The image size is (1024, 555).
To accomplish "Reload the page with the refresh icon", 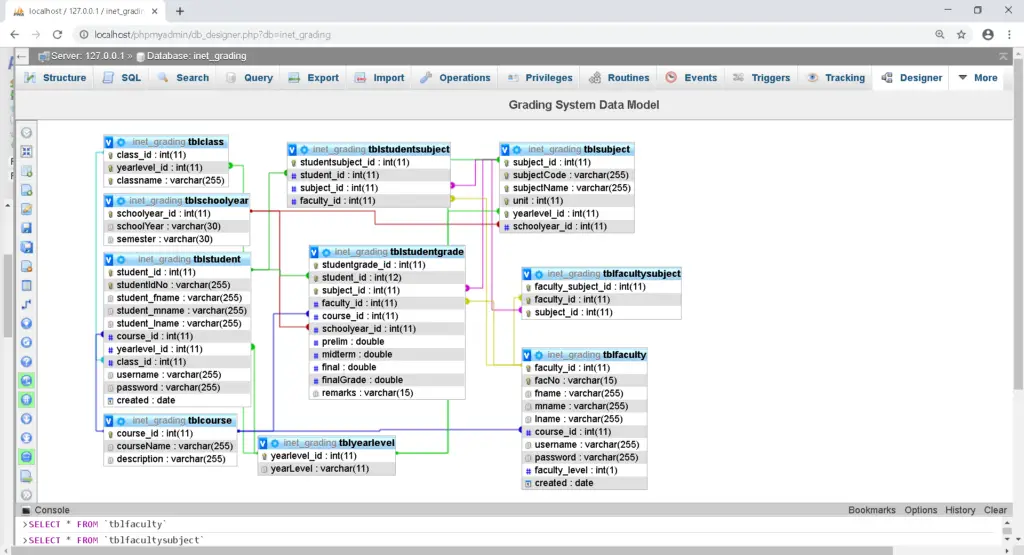I will [x=58, y=34].
